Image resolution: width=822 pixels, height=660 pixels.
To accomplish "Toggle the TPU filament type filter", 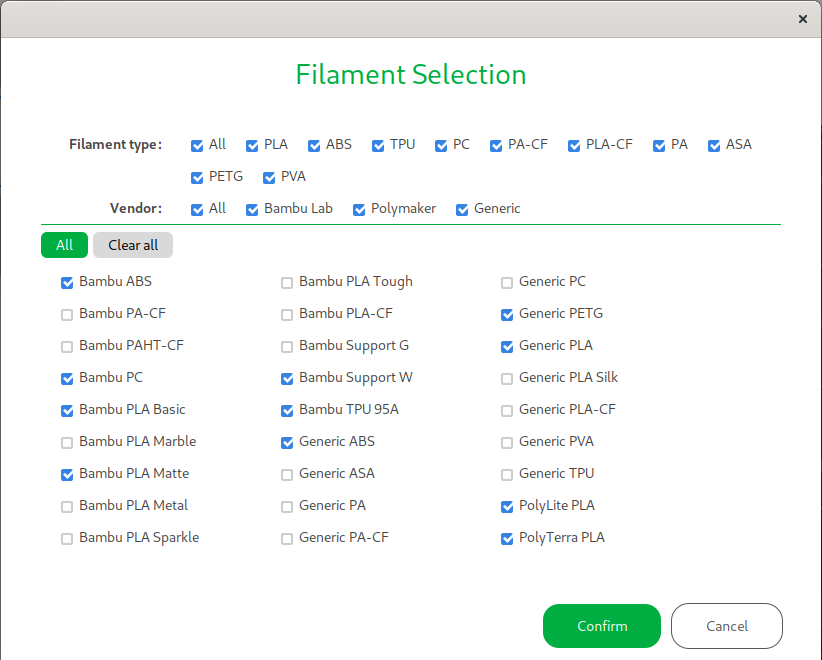I will coord(378,146).
